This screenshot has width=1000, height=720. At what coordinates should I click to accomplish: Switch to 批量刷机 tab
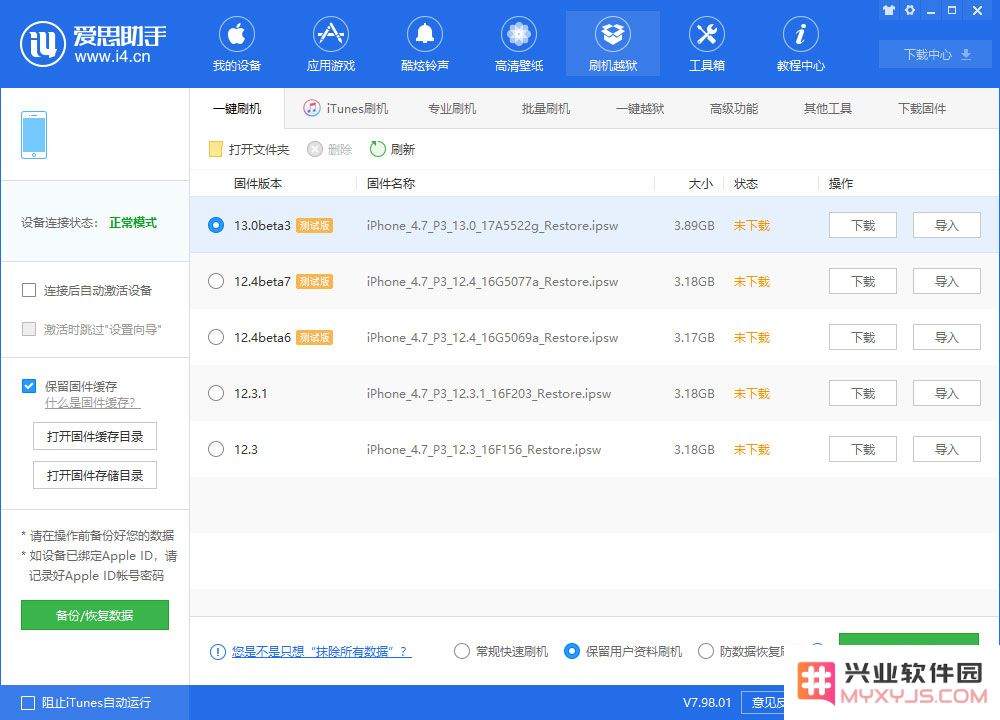point(546,108)
